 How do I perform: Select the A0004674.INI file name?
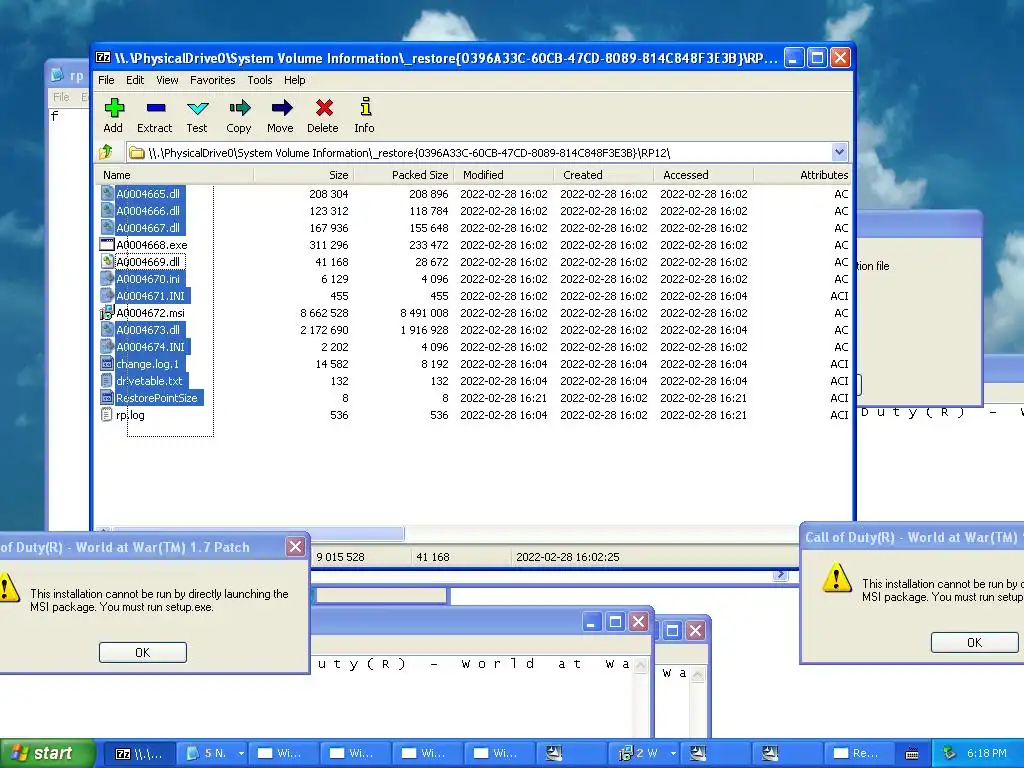(x=151, y=347)
